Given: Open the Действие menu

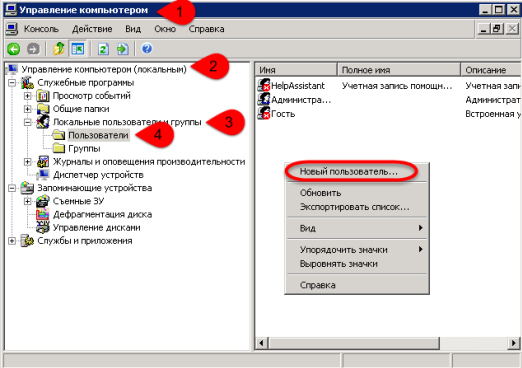Looking at the screenshot, I should pos(92,29).
